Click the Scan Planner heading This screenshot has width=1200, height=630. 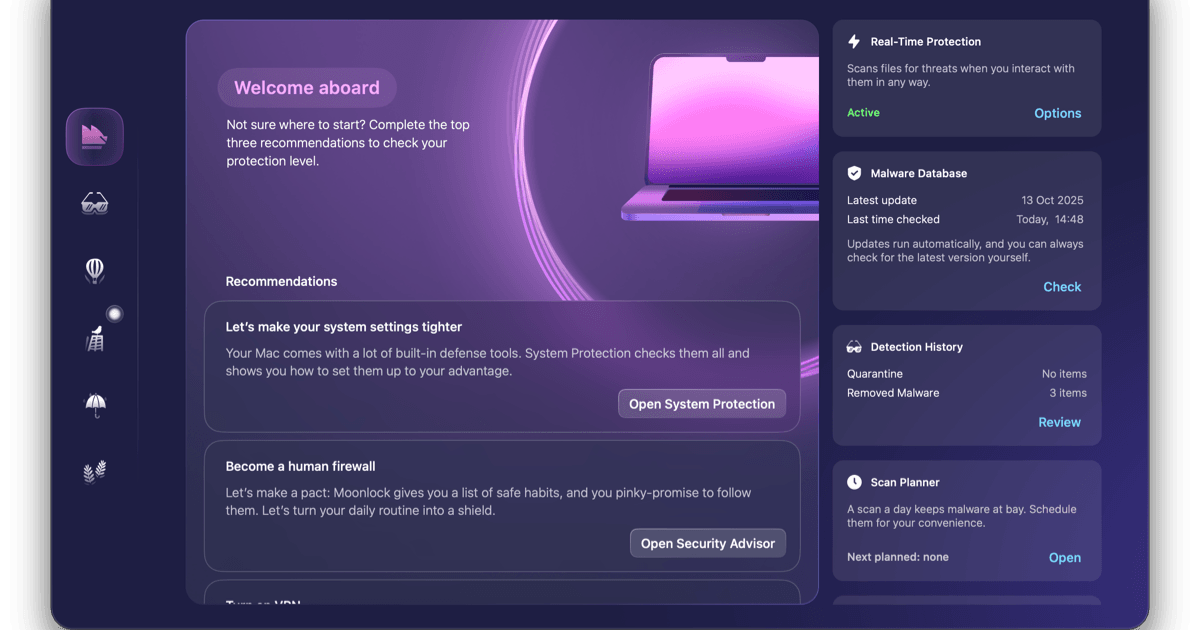coord(905,482)
